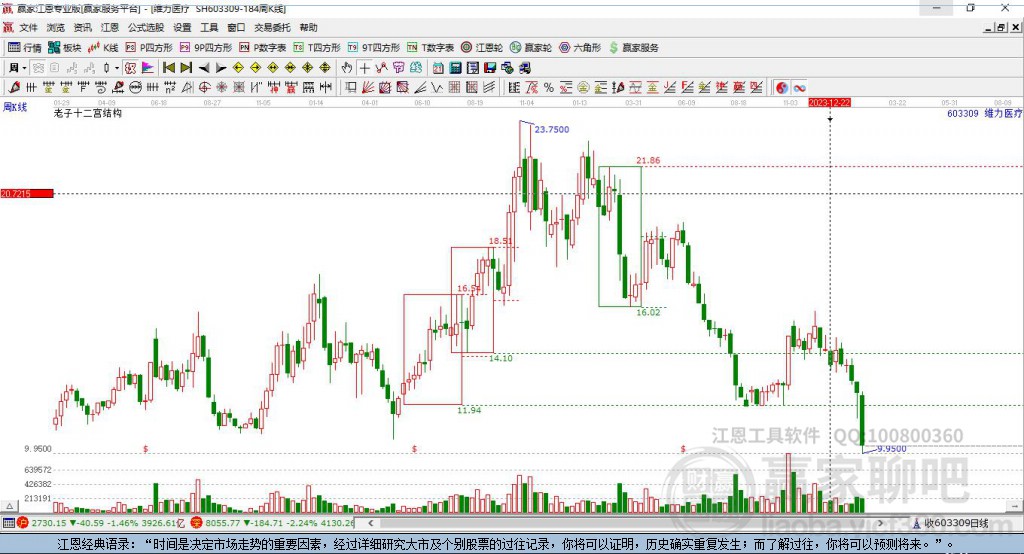Viewport: 1024px width, 554px height.
Task: Open the 浏览 menu
Action: [56, 27]
